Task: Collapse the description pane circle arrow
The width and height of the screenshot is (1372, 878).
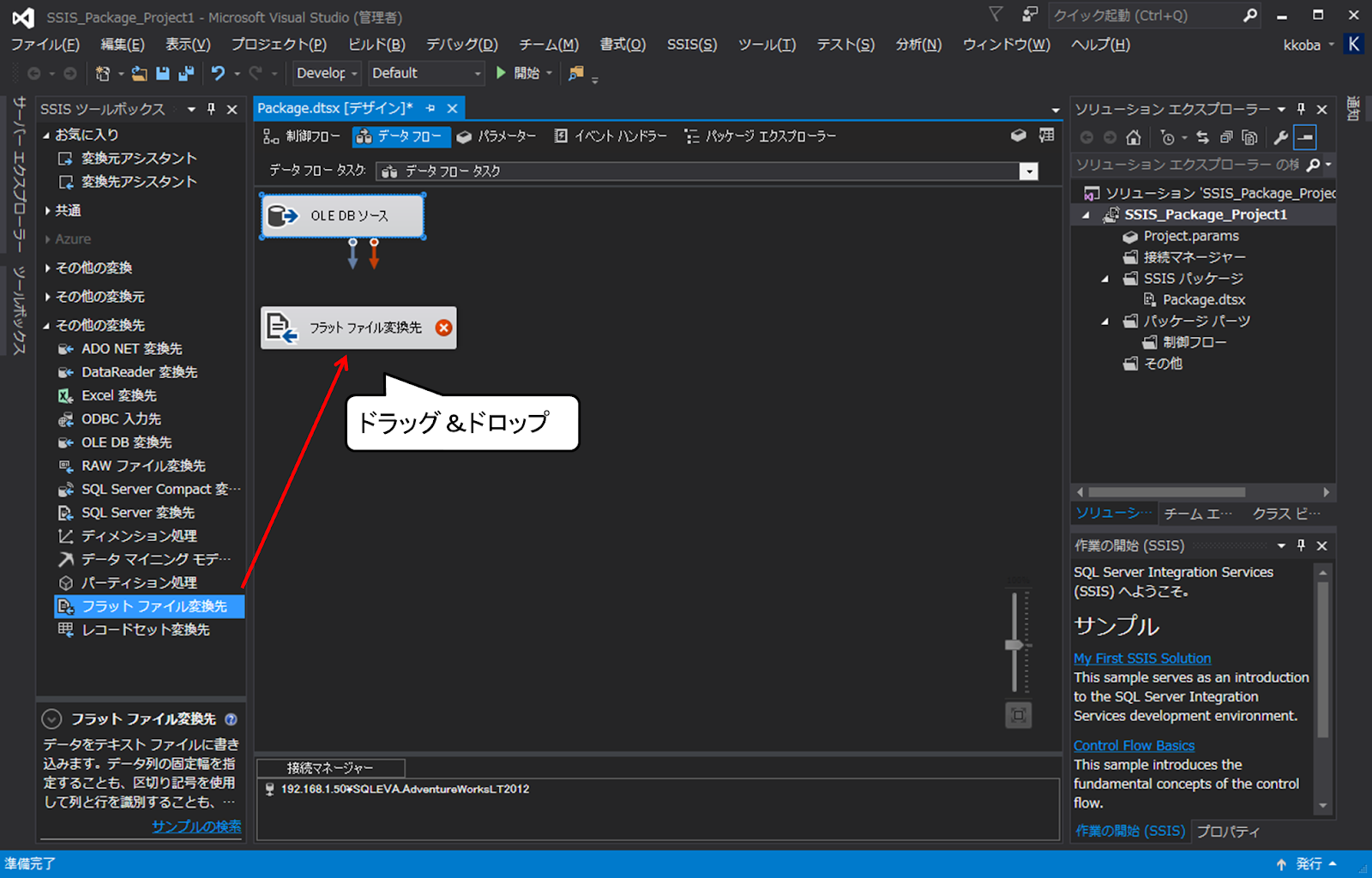Action: 52,719
